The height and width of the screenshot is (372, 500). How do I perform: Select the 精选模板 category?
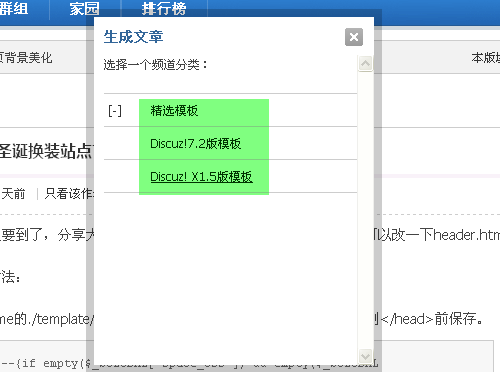point(174,111)
